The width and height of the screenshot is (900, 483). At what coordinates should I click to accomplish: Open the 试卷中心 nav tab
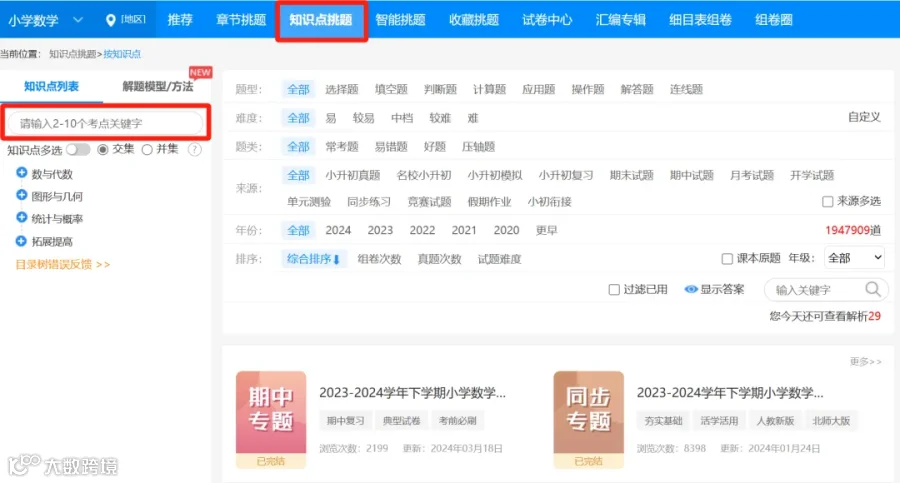547,20
